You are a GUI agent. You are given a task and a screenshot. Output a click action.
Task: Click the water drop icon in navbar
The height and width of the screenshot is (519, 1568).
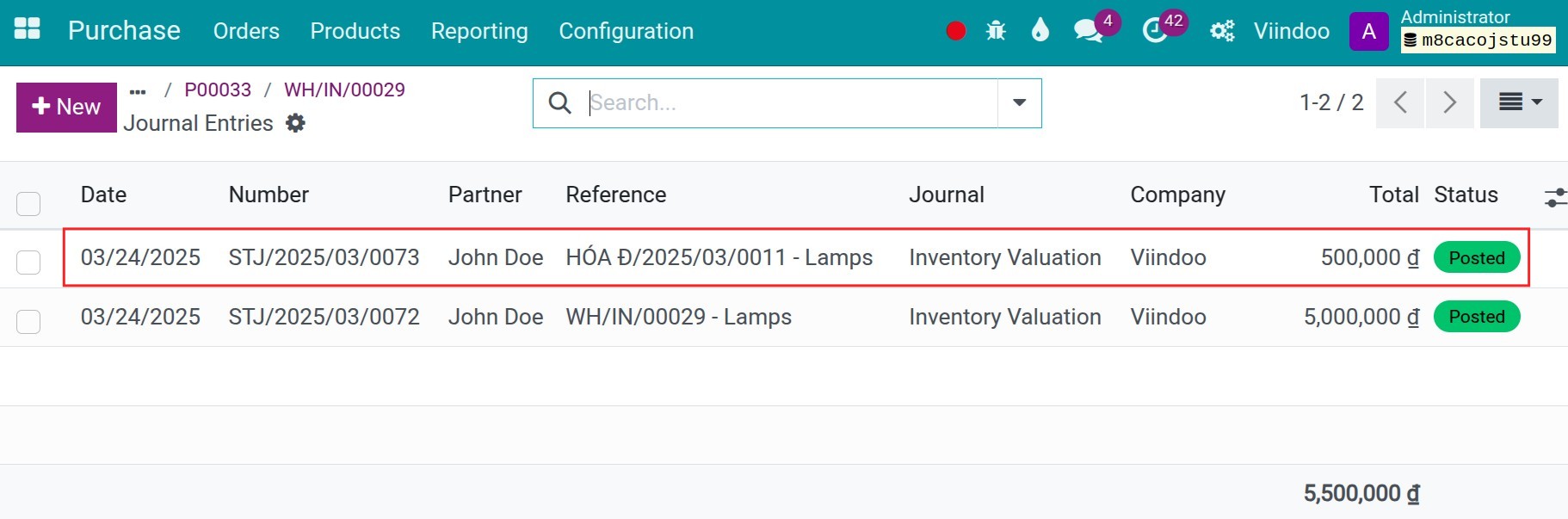point(1040,31)
